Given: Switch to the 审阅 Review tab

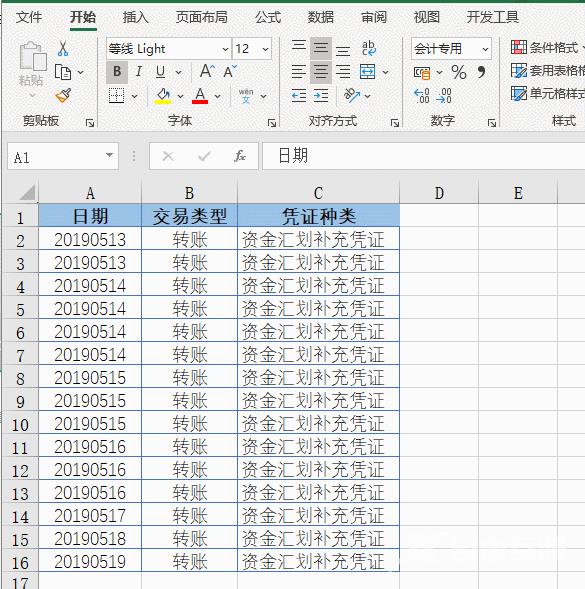Looking at the screenshot, I should pos(374,17).
